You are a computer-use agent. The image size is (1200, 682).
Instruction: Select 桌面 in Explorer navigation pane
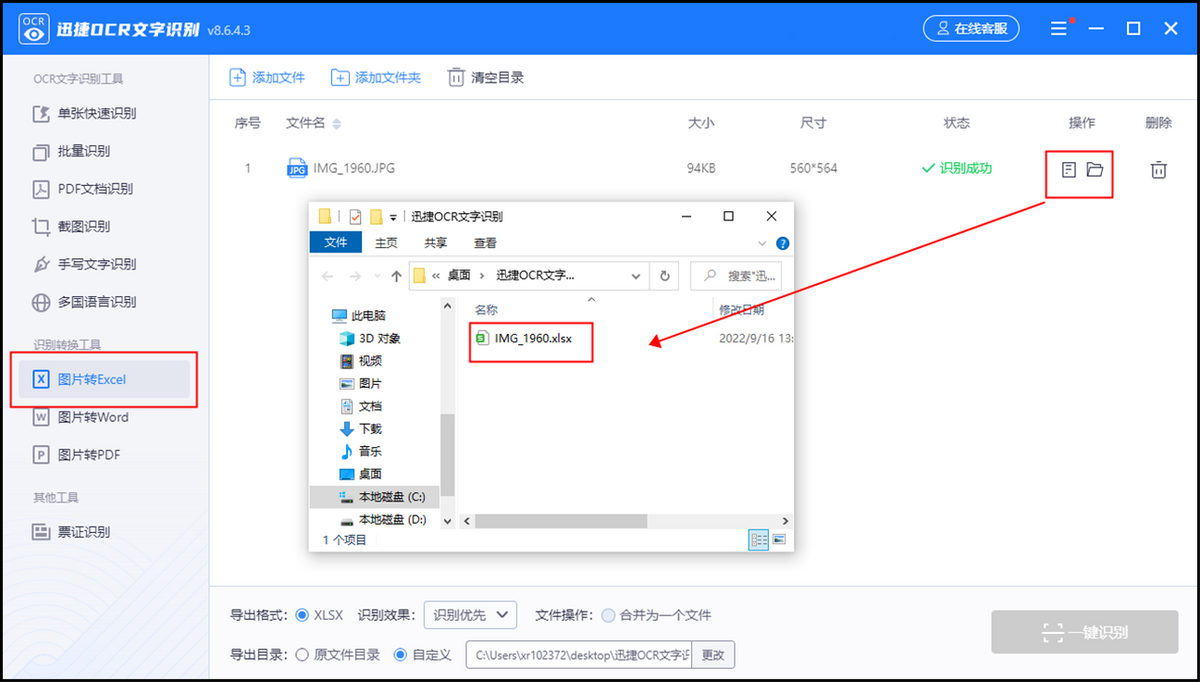click(x=360, y=474)
